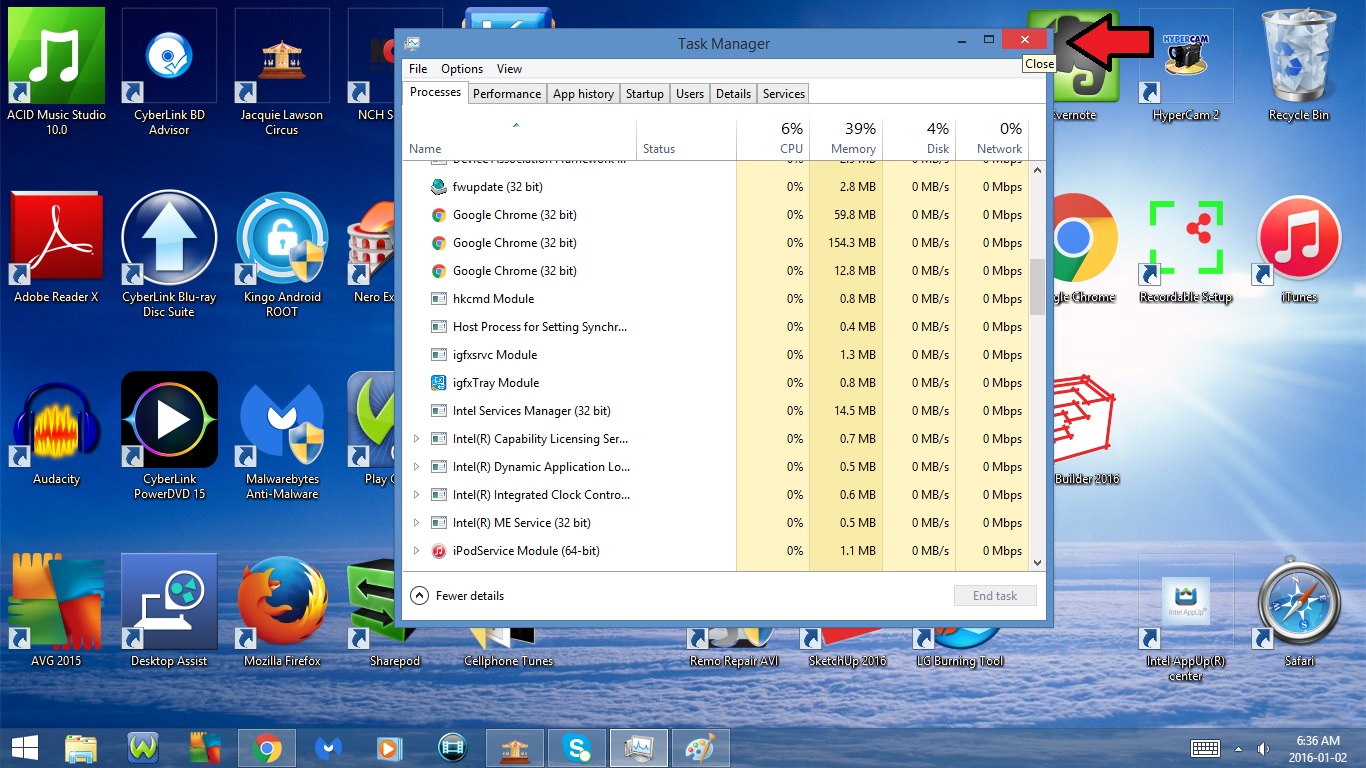Switch to the App history tab
Viewport: 1366px width, 768px height.
pos(583,94)
